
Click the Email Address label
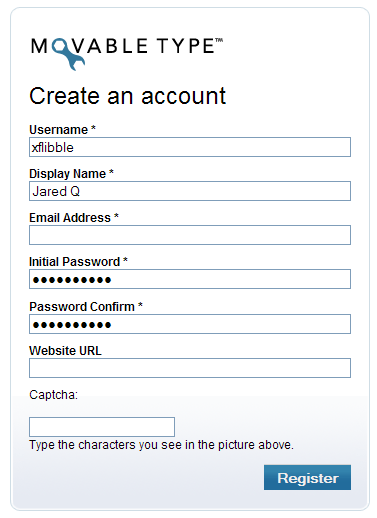(x=70, y=218)
